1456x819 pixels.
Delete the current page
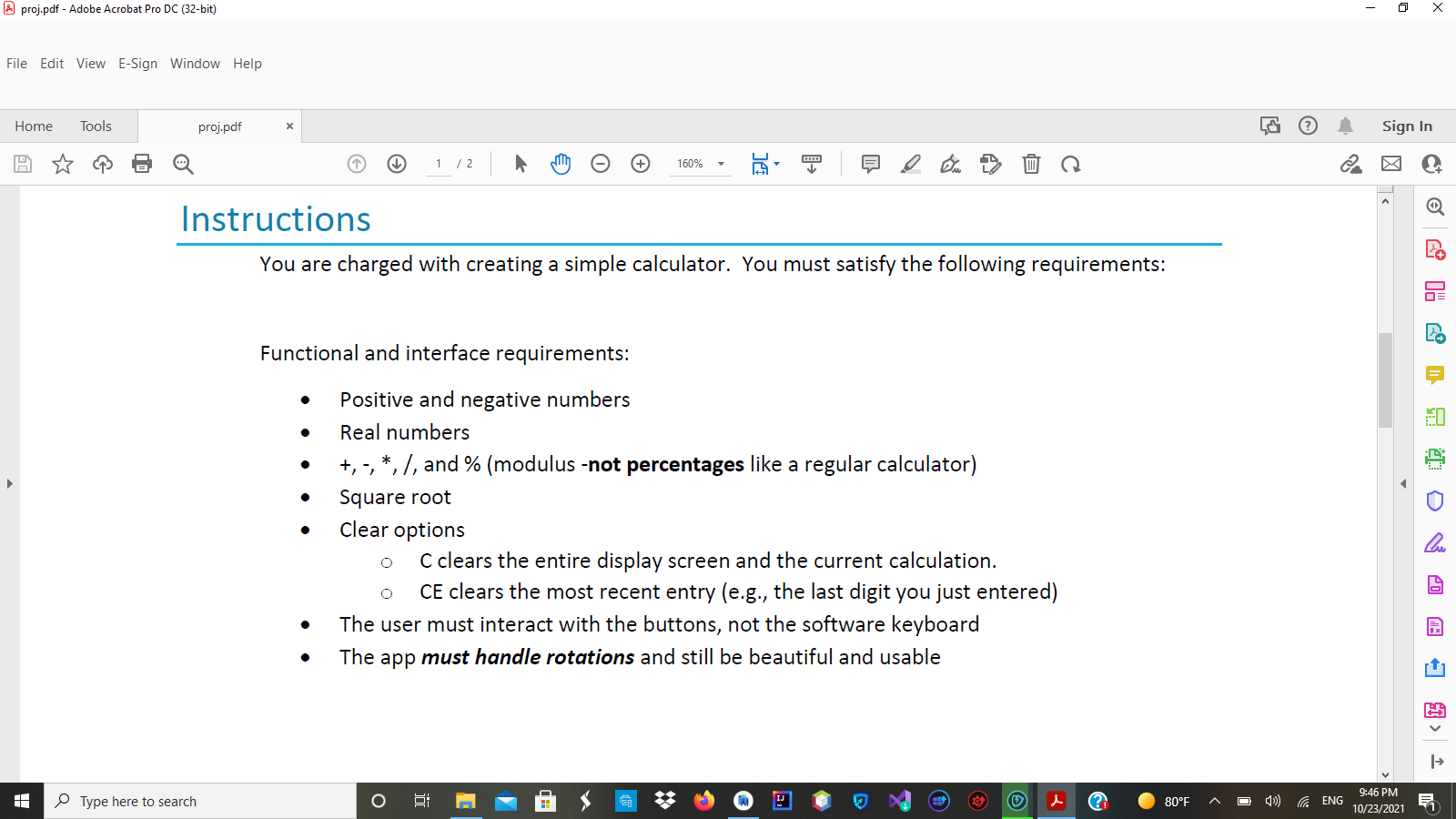1031,164
